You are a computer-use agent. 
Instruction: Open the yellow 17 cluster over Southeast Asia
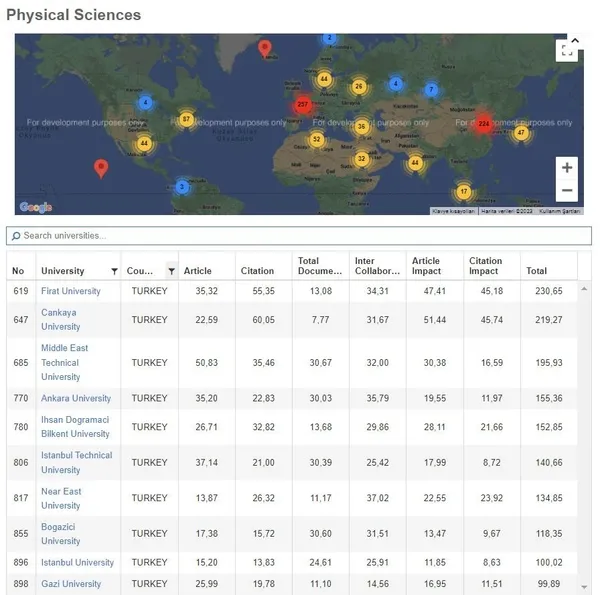[464, 192]
